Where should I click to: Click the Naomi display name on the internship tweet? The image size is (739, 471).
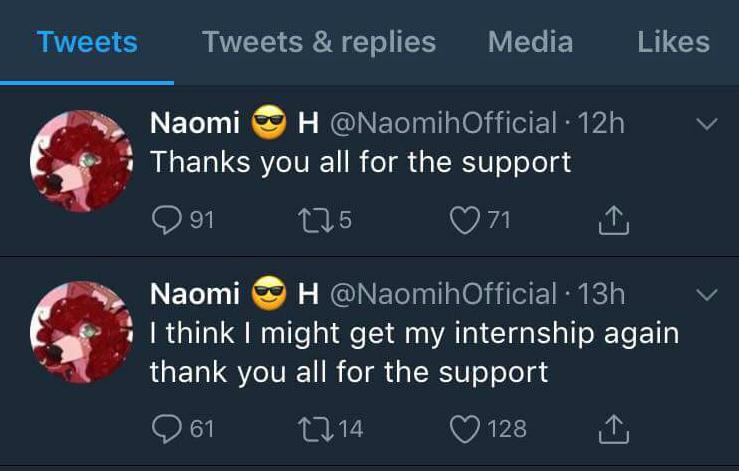194,293
